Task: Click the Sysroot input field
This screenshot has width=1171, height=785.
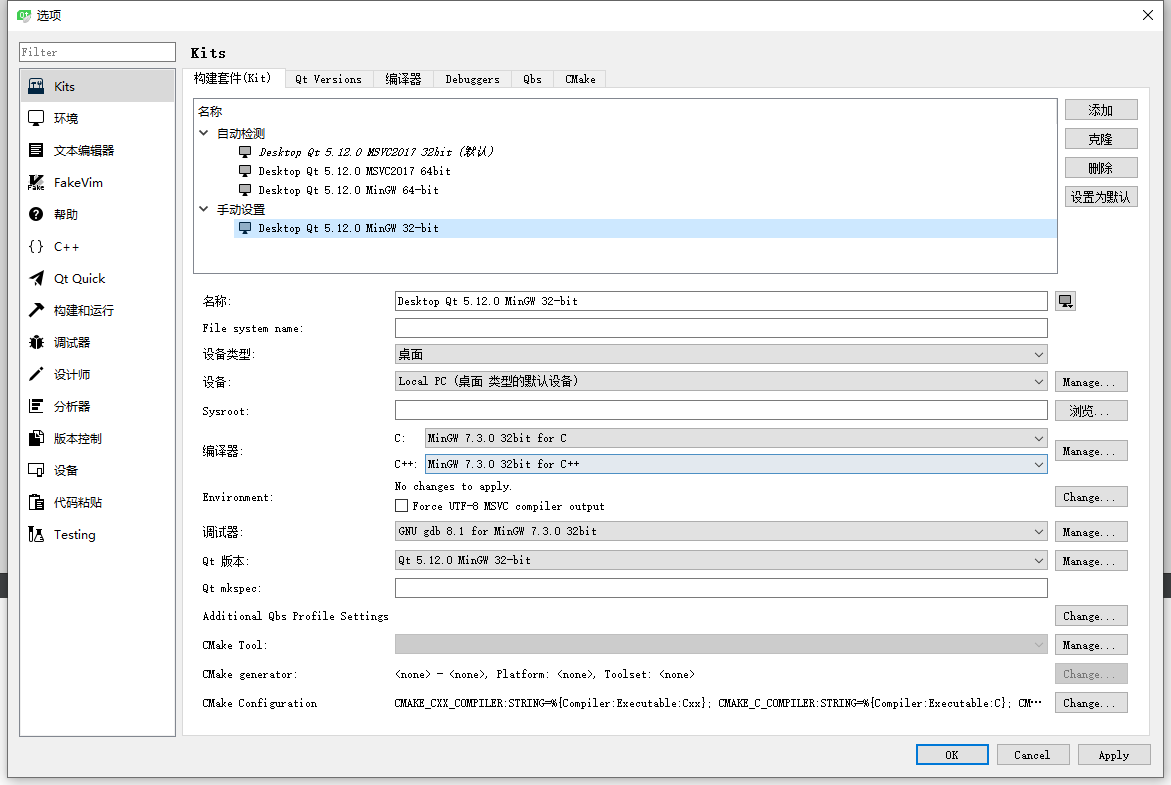Action: (721, 410)
